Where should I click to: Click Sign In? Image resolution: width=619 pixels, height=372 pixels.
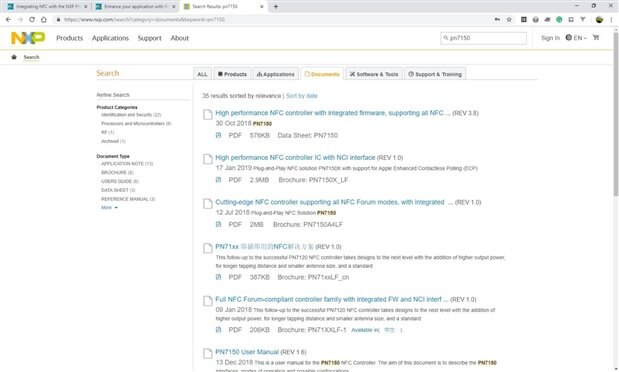(550, 38)
